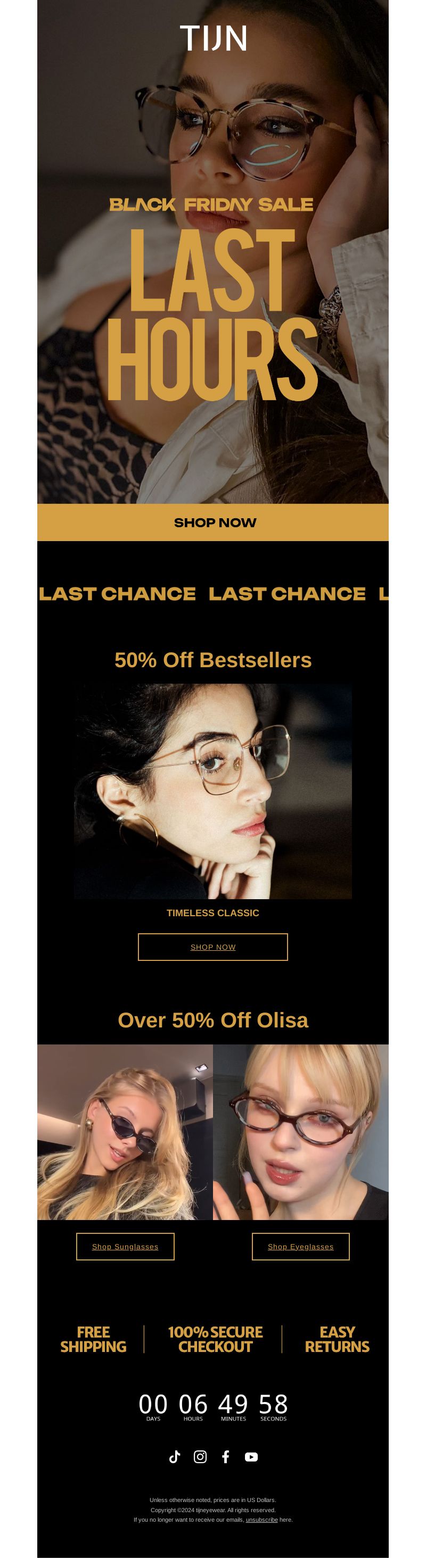426x1568 pixels.
Task: Open the blonde woman sunglasses photo
Action: tap(125, 1132)
